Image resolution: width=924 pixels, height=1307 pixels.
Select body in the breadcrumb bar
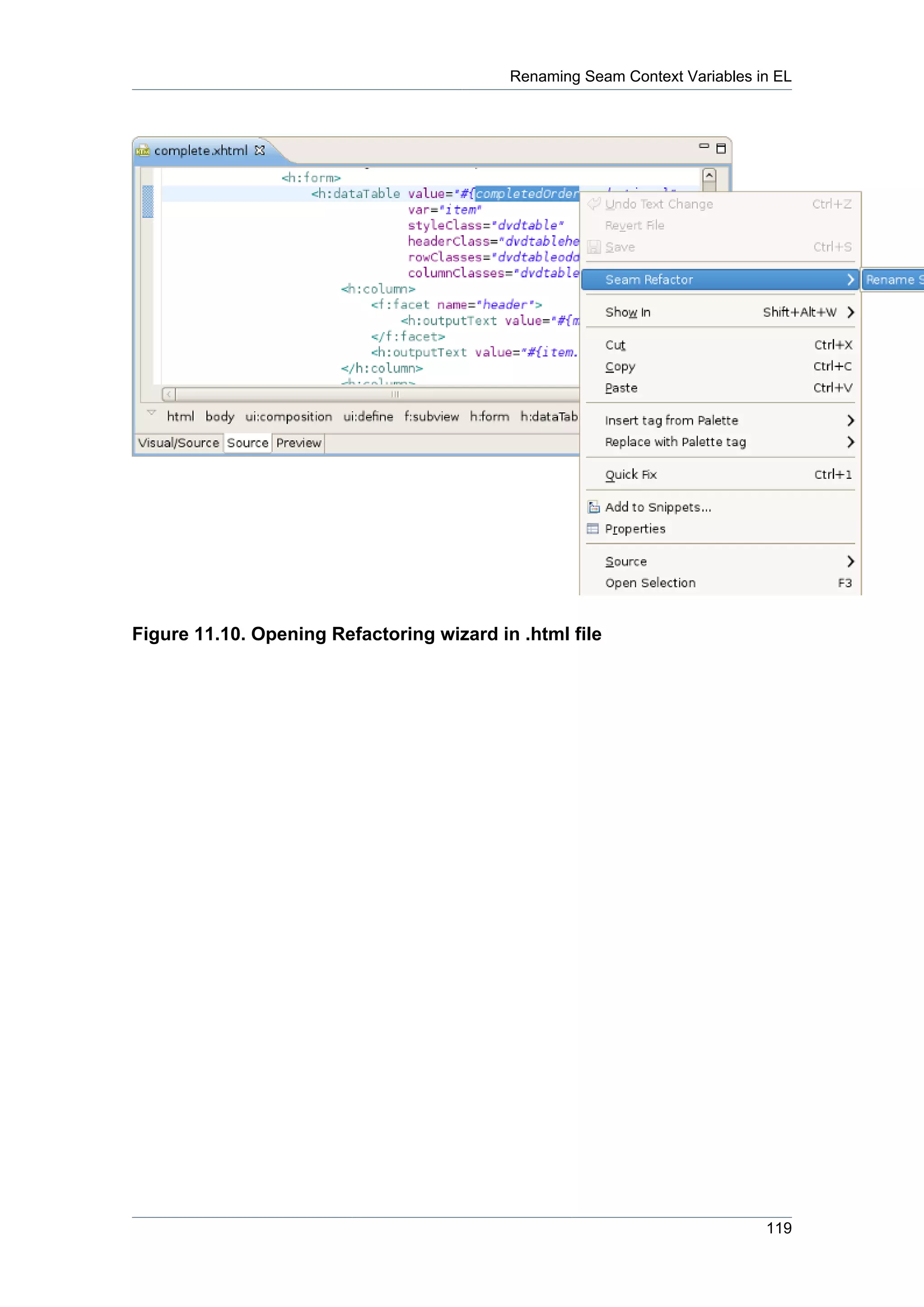(x=220, y=416)
